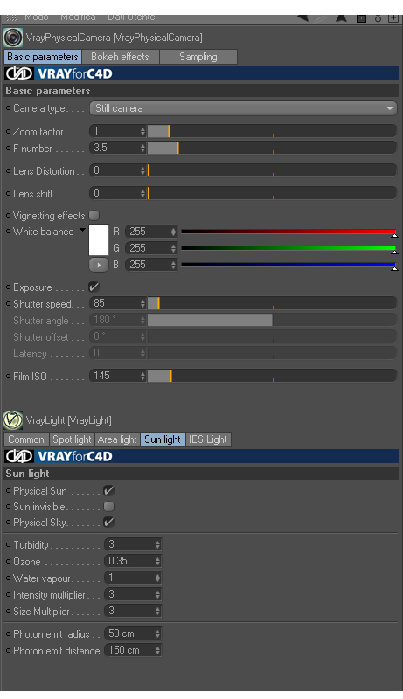Uncheck the Exposure checkbox
Image resolution: width=403 pixels, height=699 pixels.
94,287
